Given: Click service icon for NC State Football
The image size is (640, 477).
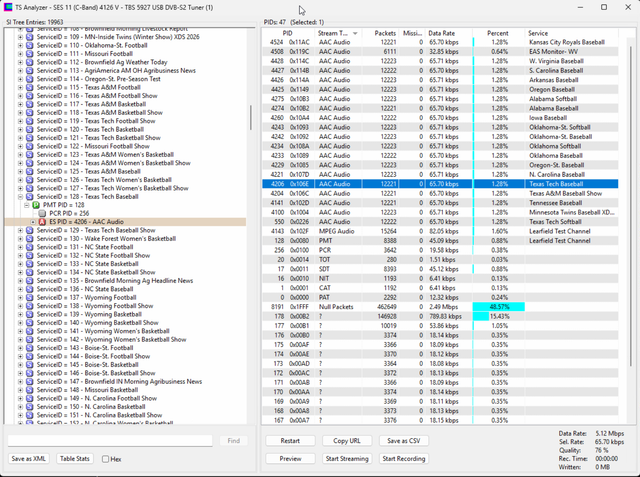Looking at the screenshot, I should tap(29, 247).
